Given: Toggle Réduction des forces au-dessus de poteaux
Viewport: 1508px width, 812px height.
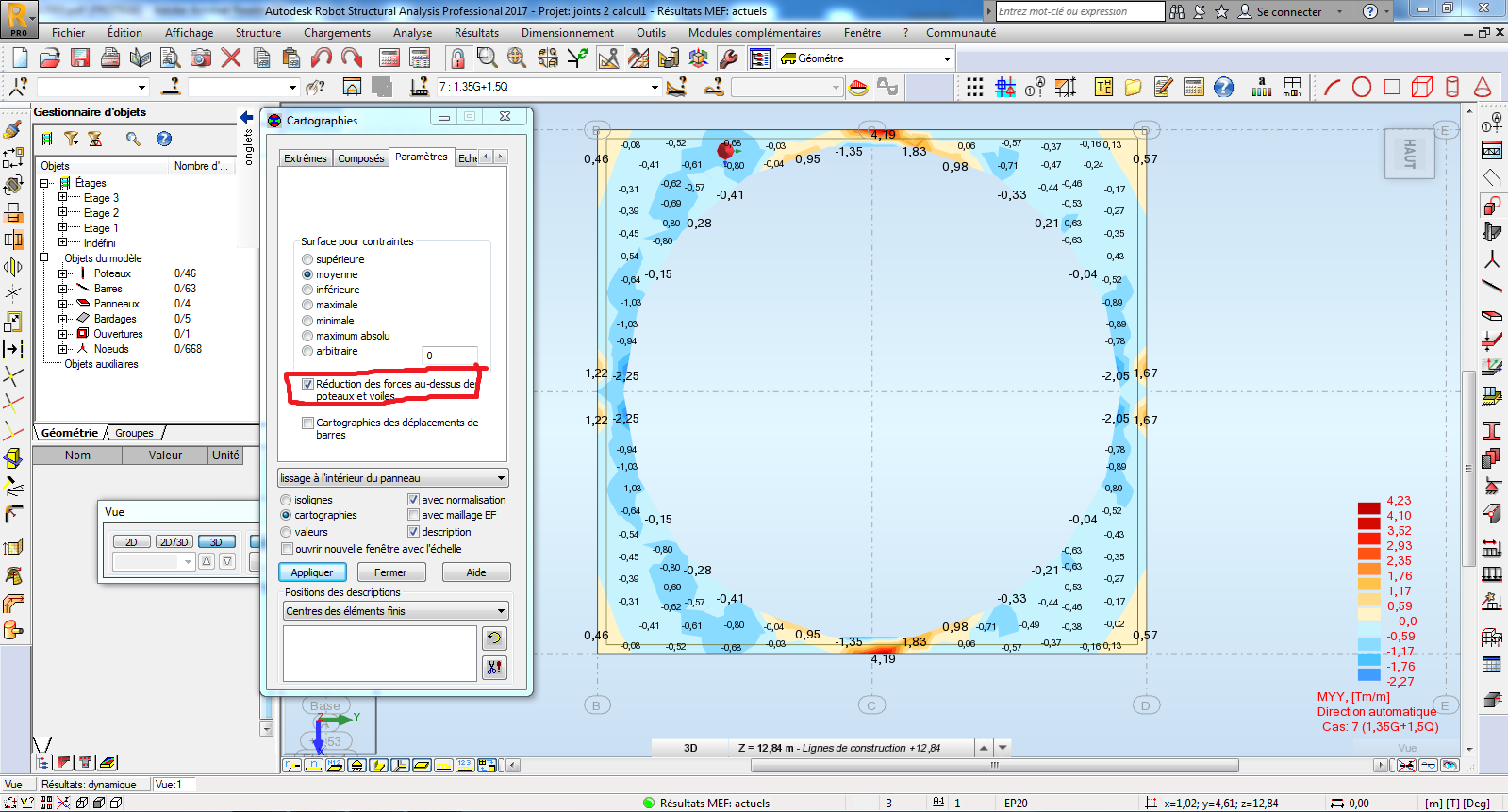Looking at the screenshot, I should tap(307, 385).
